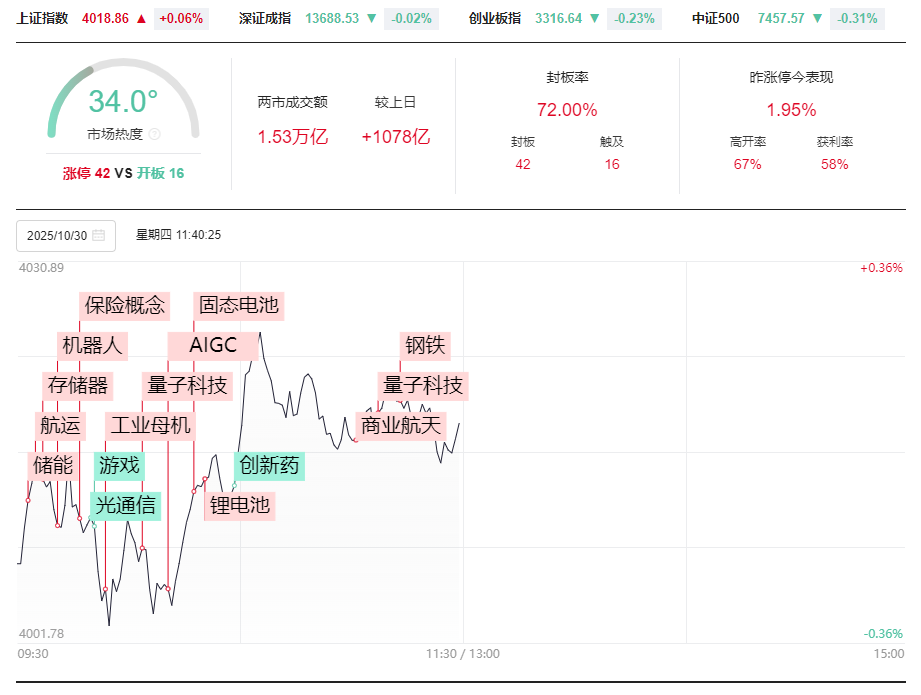Click the 固态电池 sector tag
The width and height of the screenshot is (921, 695).
[x=239, y=305]
